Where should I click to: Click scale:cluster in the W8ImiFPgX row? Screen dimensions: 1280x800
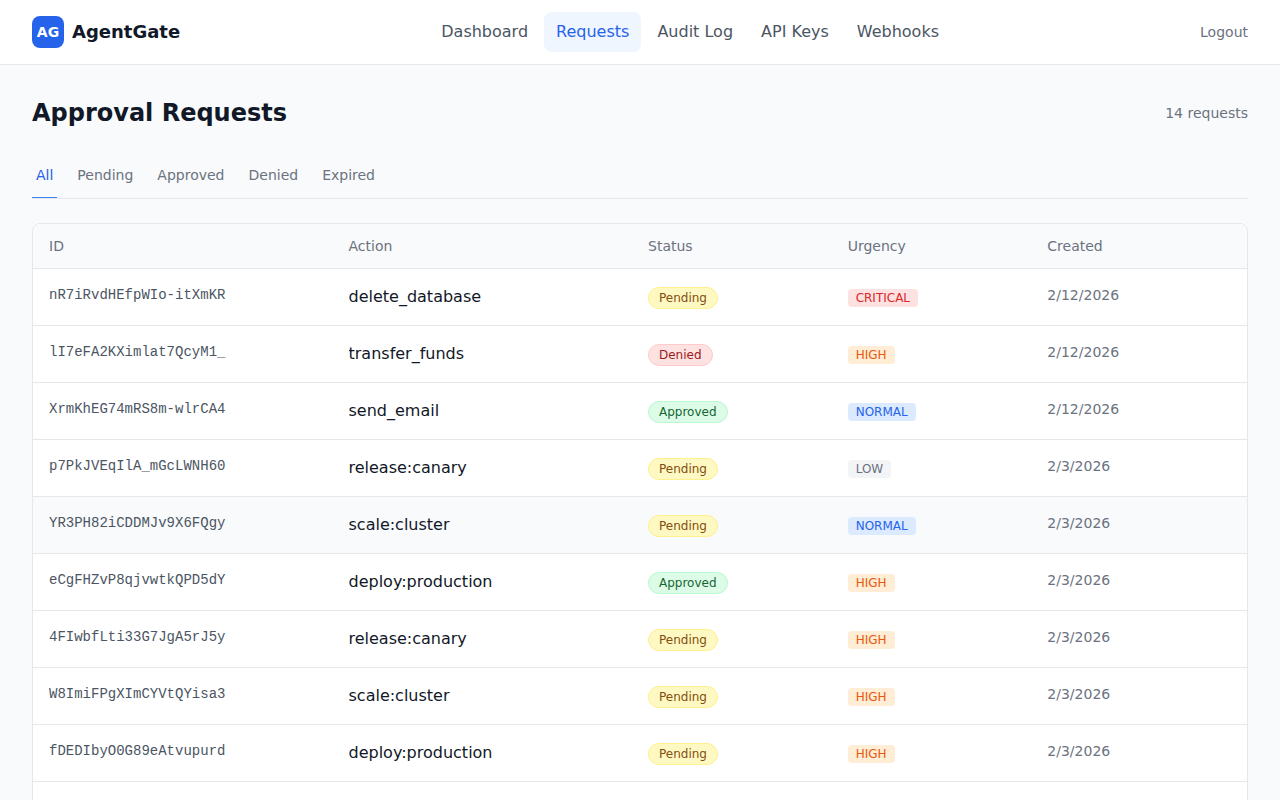399,696
